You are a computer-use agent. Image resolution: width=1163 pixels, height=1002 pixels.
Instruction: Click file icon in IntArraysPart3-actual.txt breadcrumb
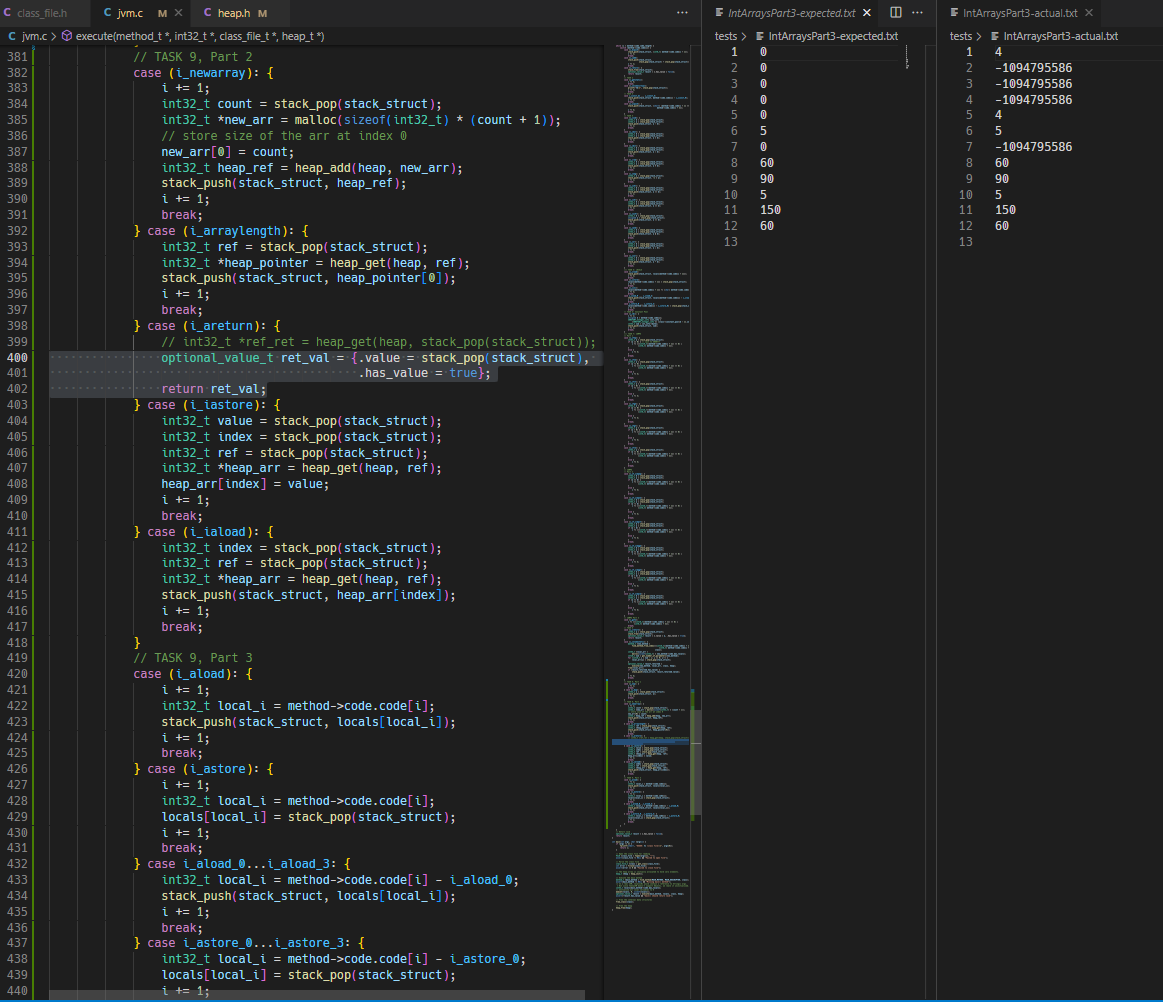[x=993, y=36]
